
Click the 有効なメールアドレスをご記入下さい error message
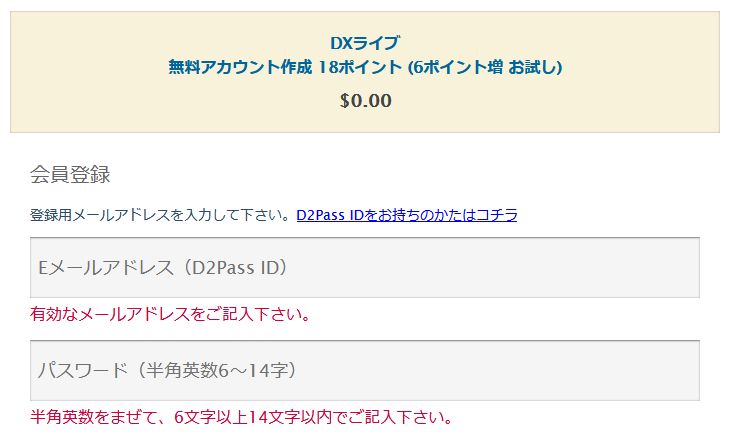pyautogui.click(x=170, y=315)
